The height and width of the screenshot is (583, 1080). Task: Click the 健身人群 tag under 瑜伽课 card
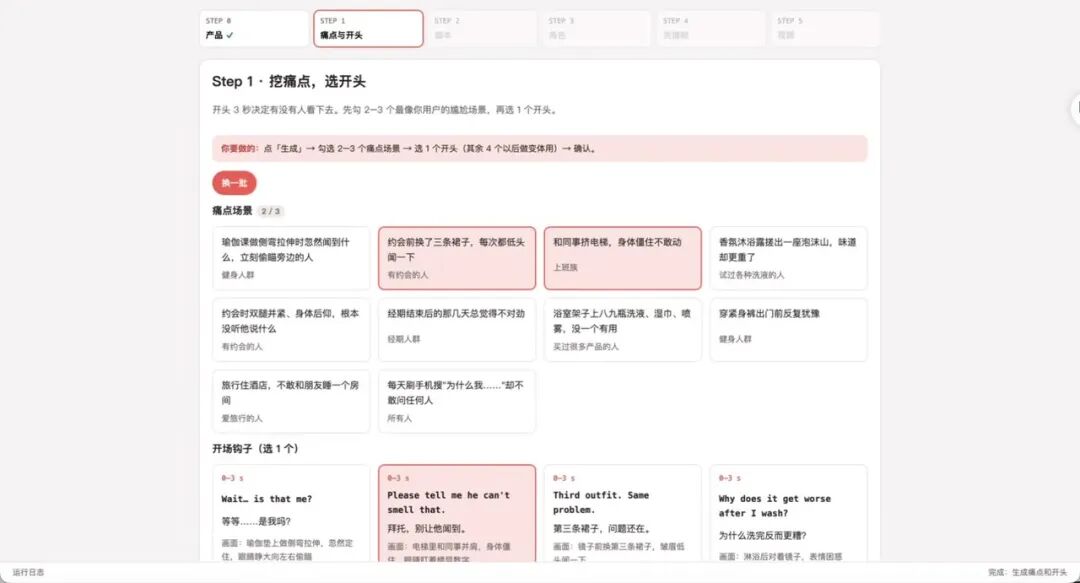[238, 275]
